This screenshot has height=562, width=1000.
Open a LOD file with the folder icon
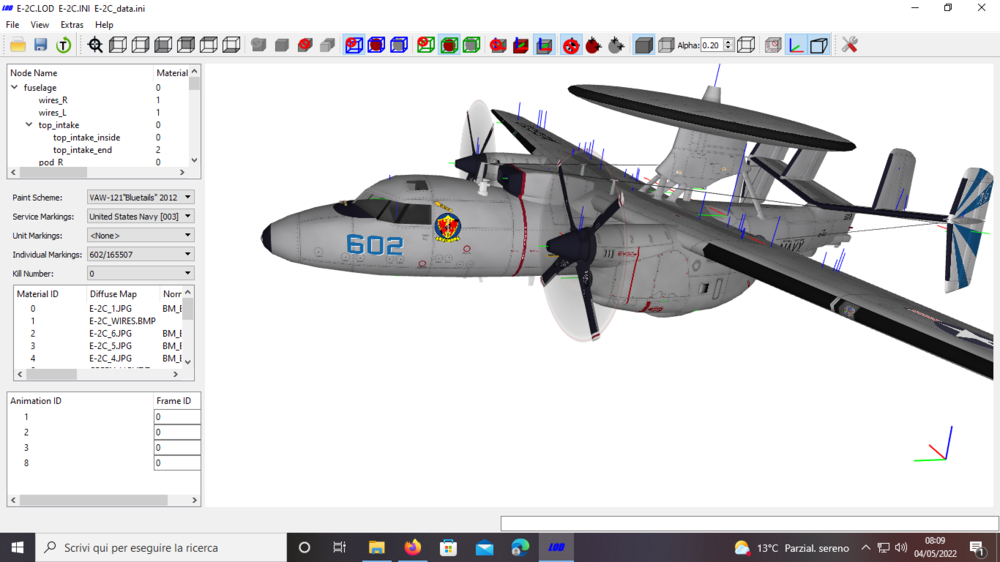18,45
